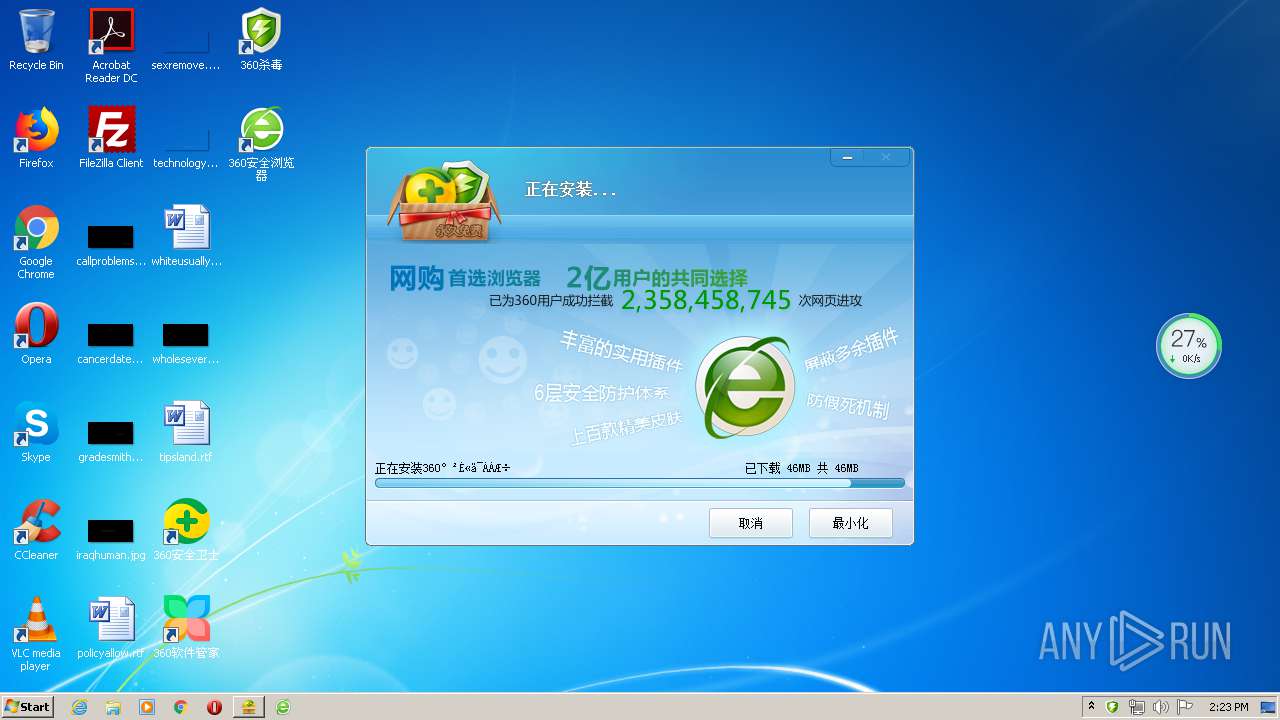Viewport: 1280px width, 720px height.
Task: Open the volume tray icon
Action: click(x=1161, y=707)
